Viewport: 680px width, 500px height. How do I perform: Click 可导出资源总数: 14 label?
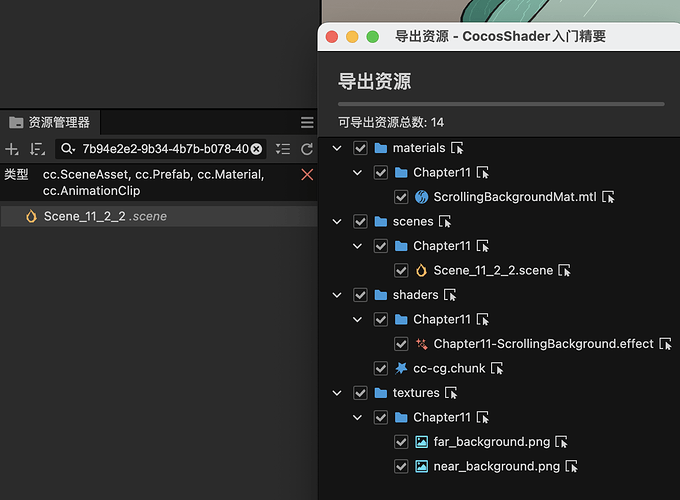tap(391, 122)
